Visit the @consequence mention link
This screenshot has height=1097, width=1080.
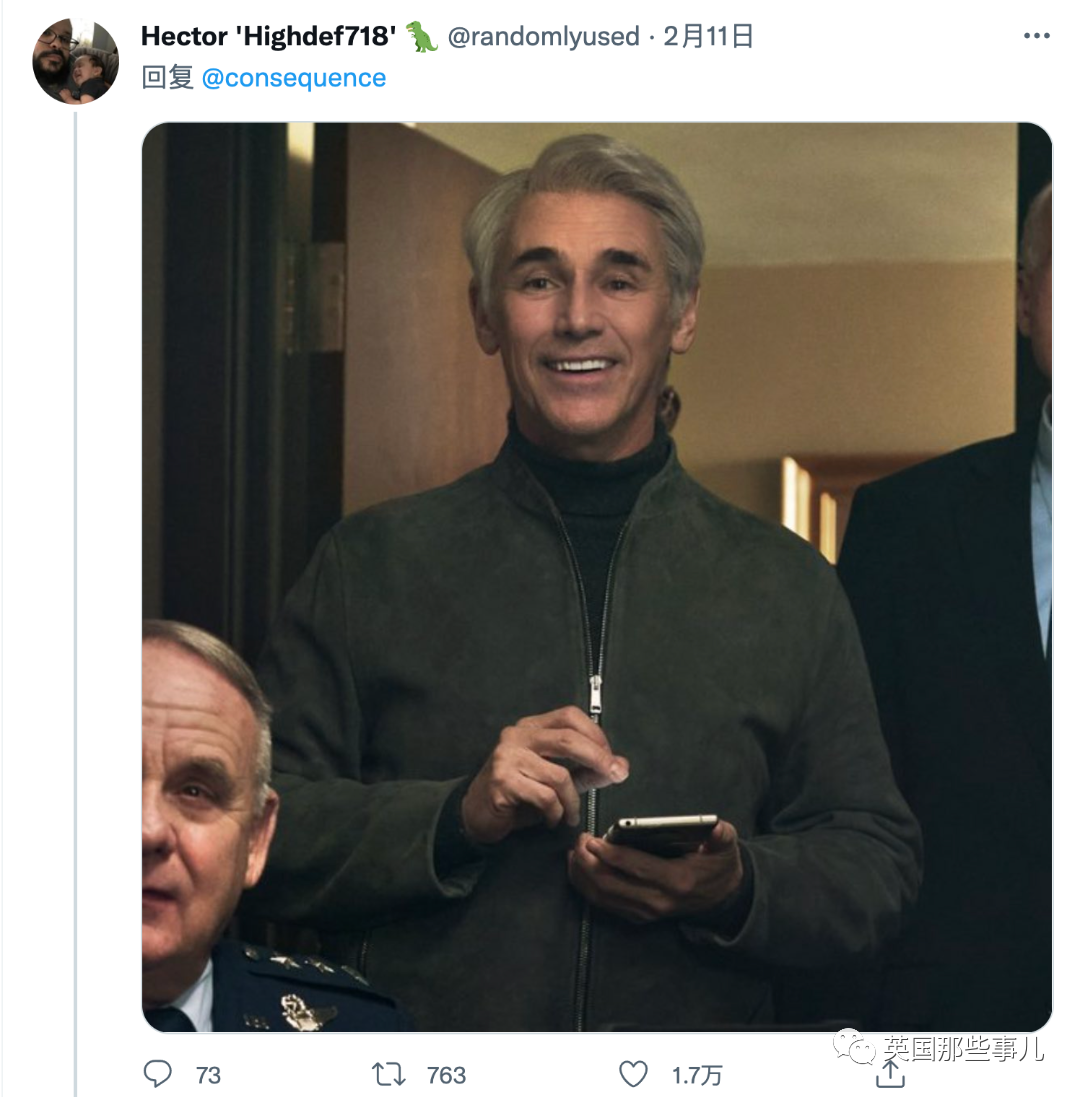pyautogui.click(x=294, y=78)
